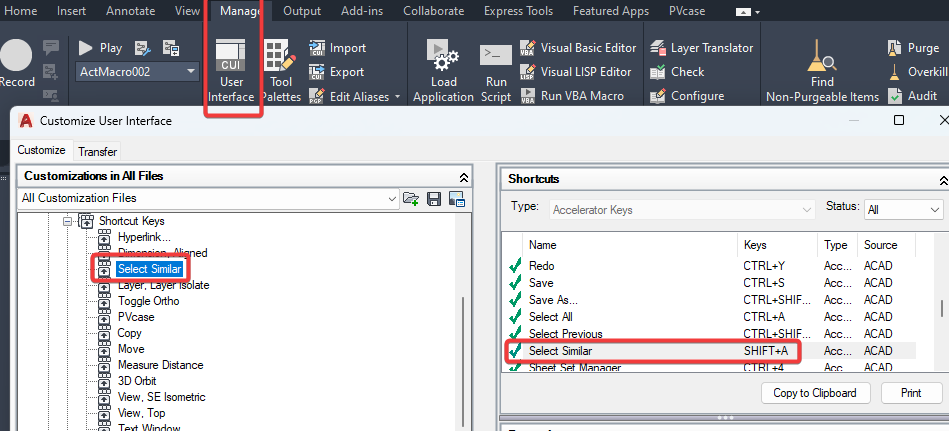Click the CAD standards Configure button
Image resolution: width=949 pixels, height=431 pixels.
point(687,96)
